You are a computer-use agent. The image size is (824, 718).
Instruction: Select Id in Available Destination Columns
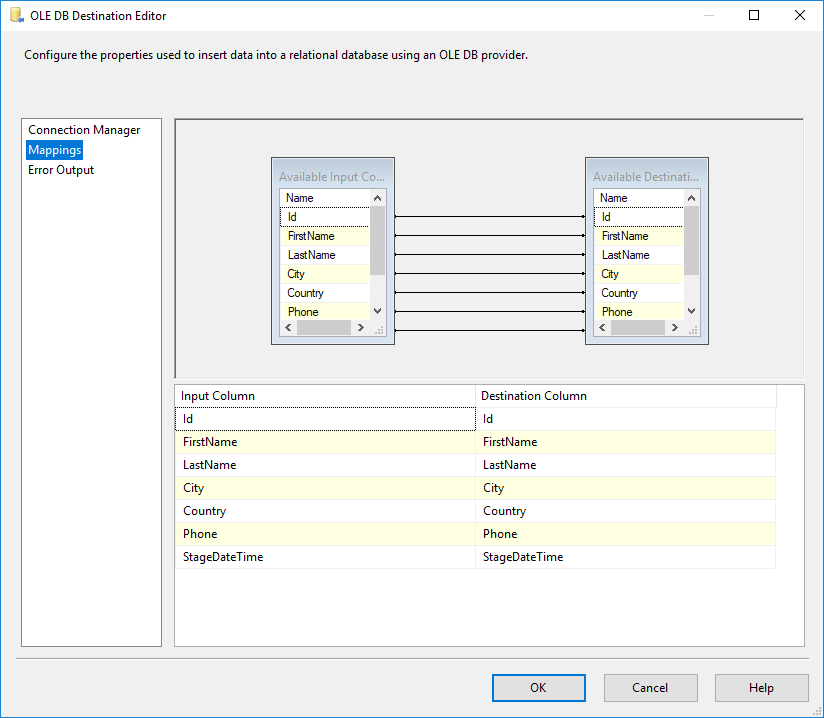(639, 217)
